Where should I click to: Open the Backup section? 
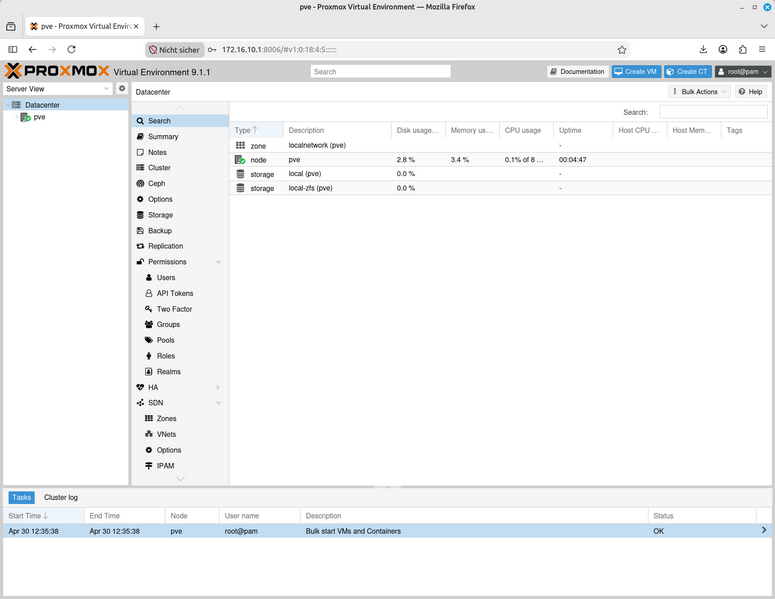(180, 230)
